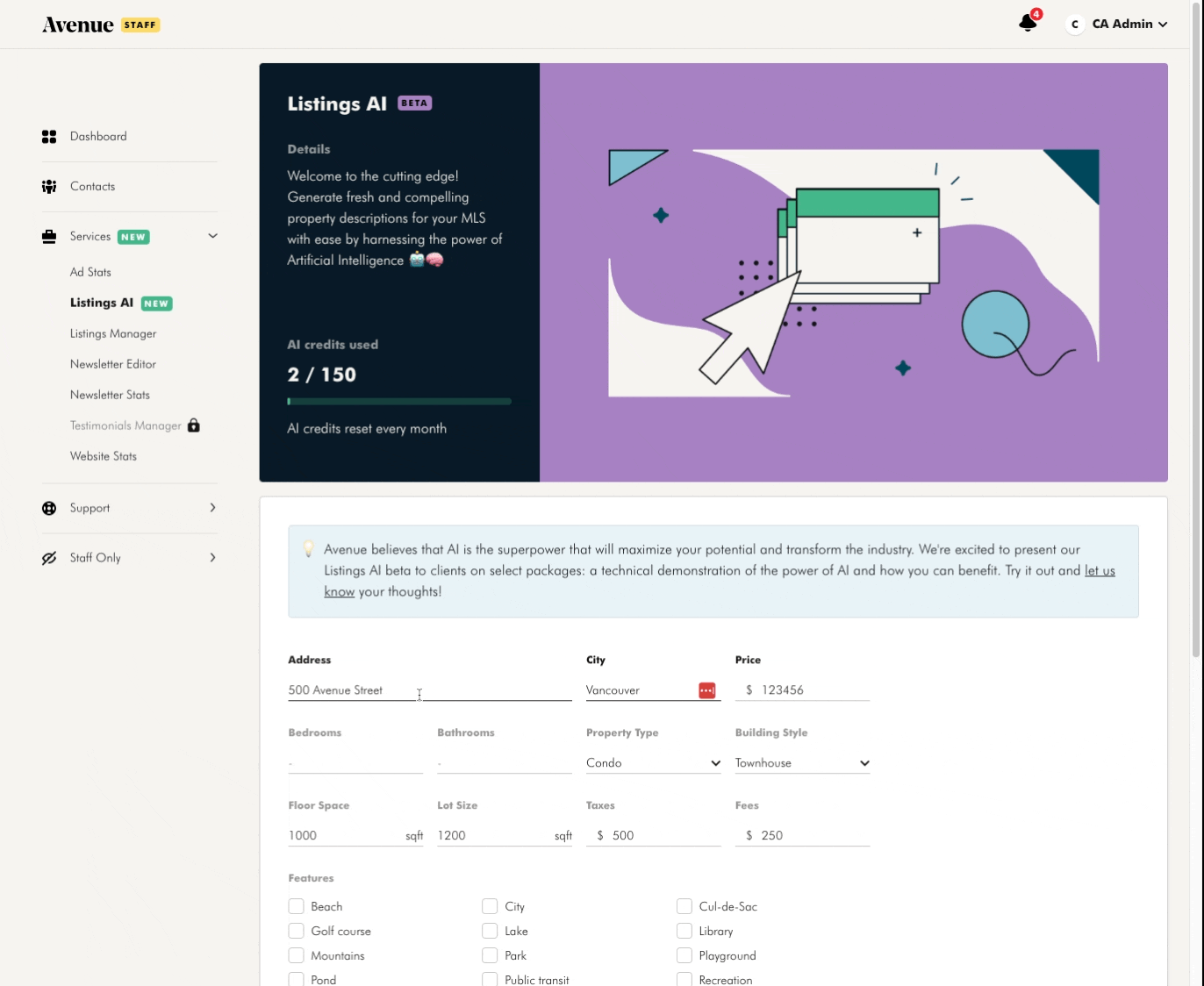The image size is (1204, 986).
Task: Click the Bathrooms input field
Action: click(x=505, y=763)
